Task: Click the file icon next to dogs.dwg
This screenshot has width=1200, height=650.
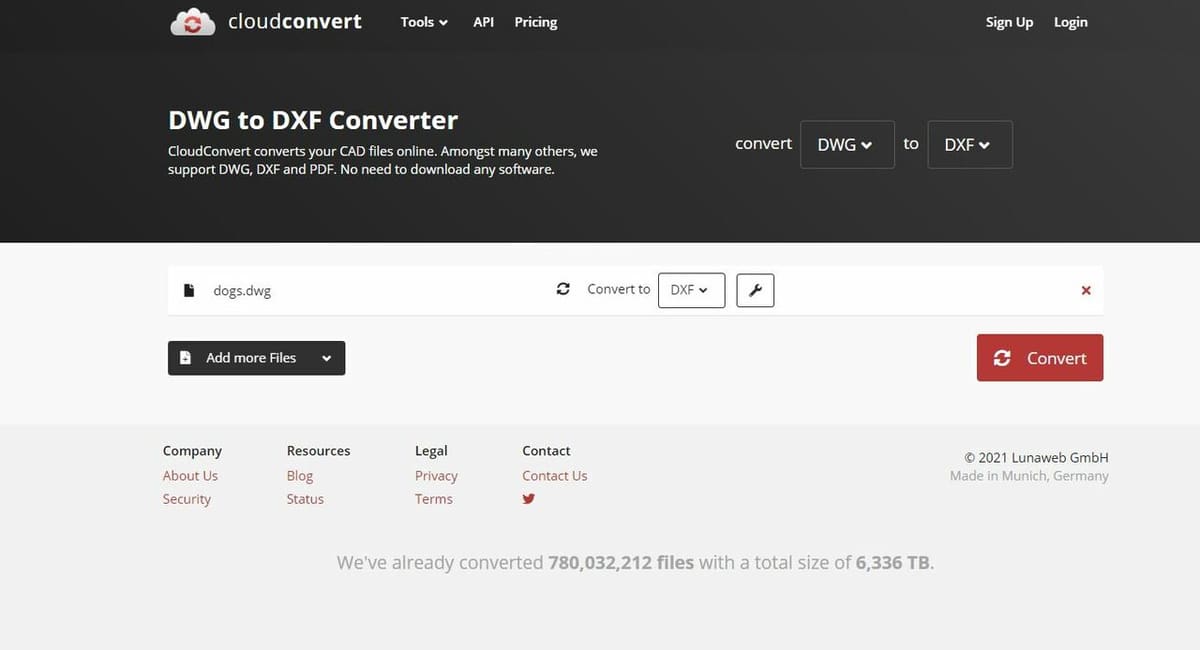Action: [x=188, y=291]
